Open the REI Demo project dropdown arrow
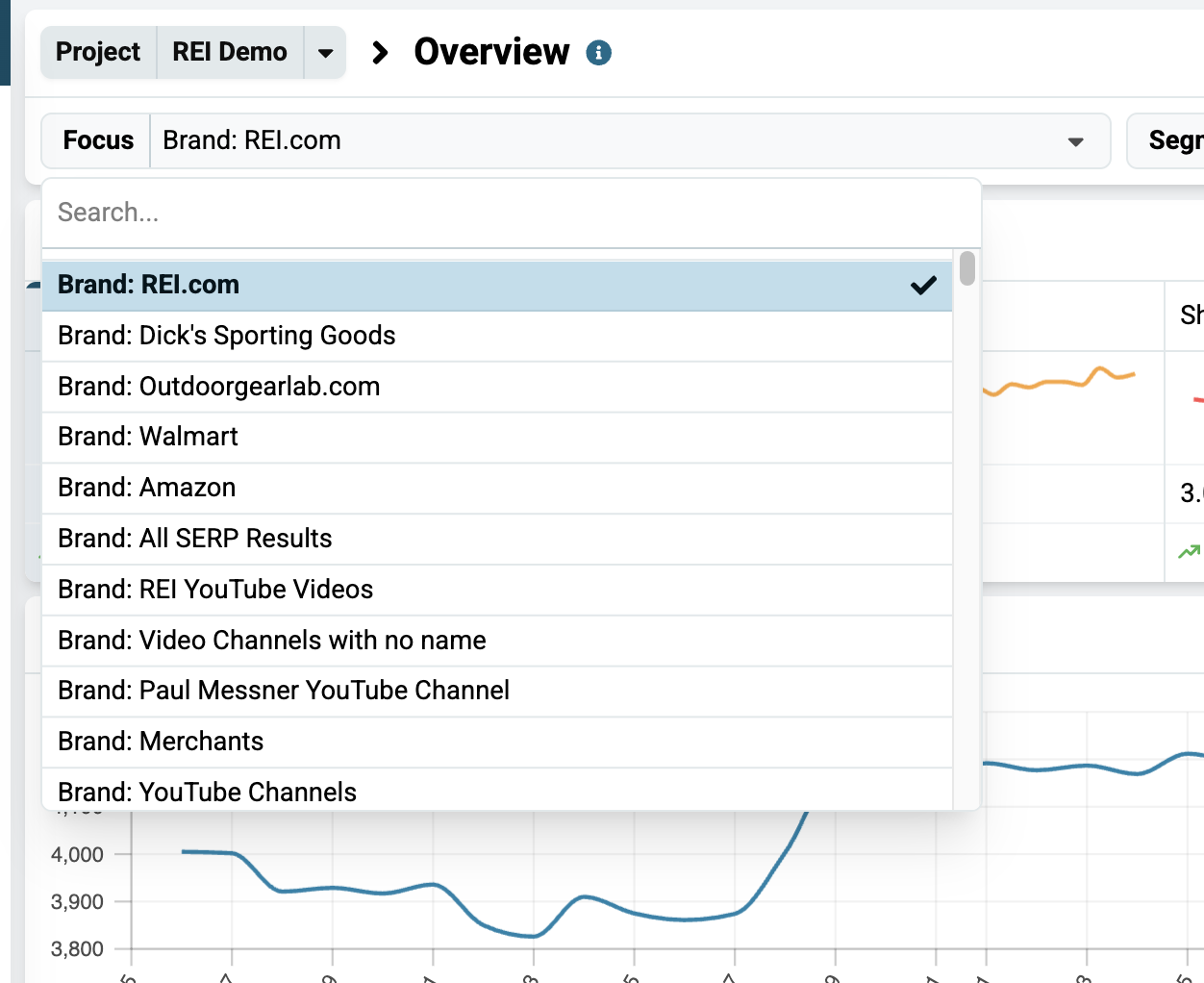1204x983 pixels. click(325, 53)
